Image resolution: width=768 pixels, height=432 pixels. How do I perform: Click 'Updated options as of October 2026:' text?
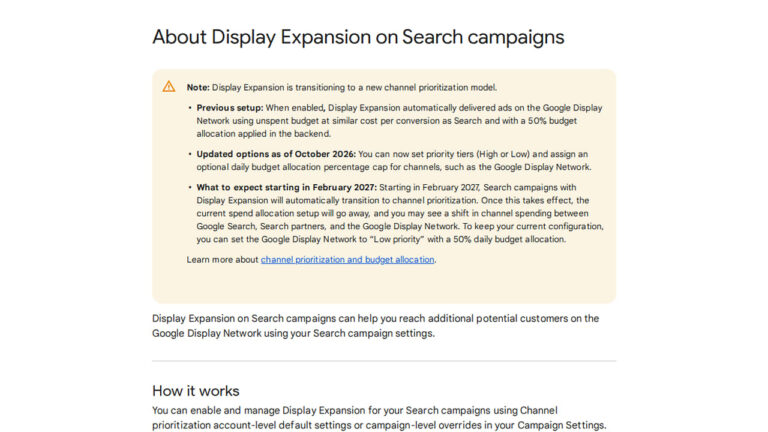coord(276,154)
